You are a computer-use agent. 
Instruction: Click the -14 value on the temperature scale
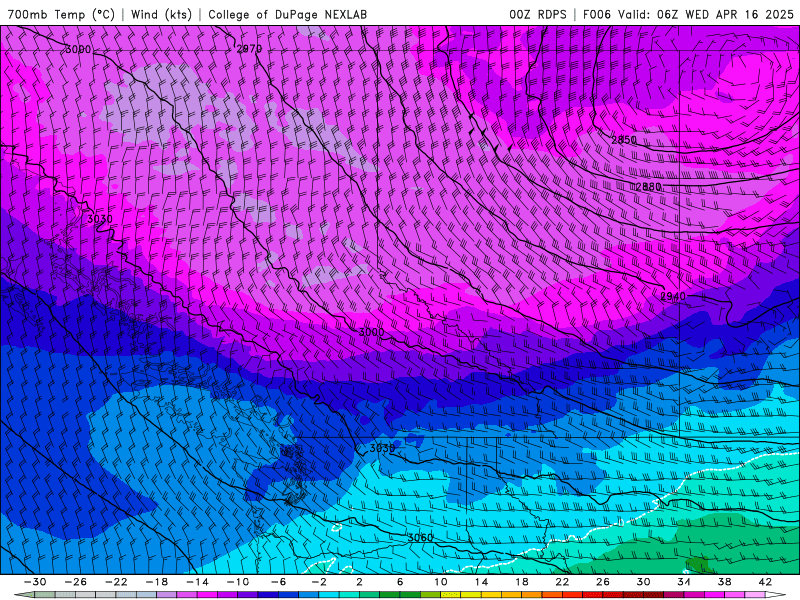coord(197,582)
